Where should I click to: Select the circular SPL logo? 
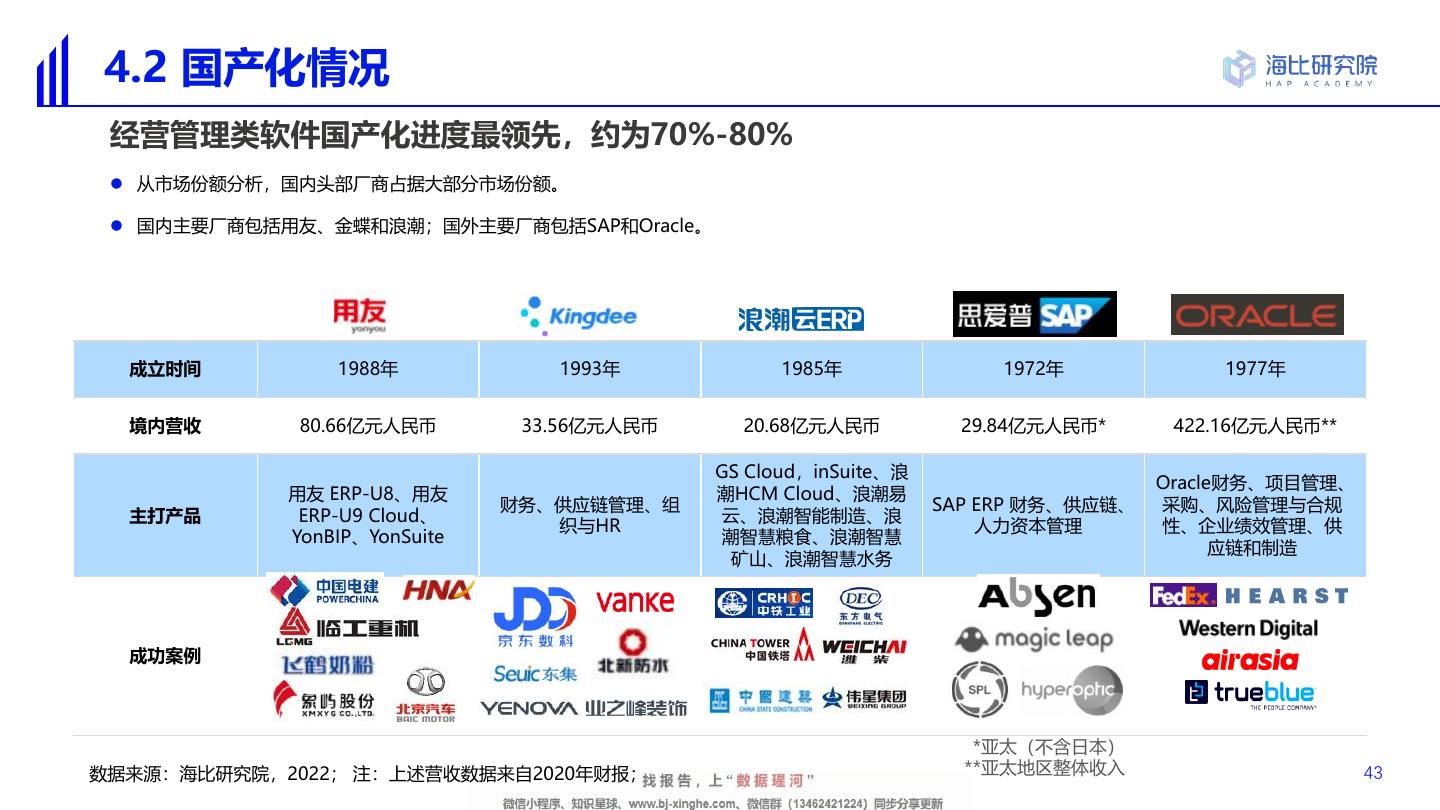click(x=979, y=690)
